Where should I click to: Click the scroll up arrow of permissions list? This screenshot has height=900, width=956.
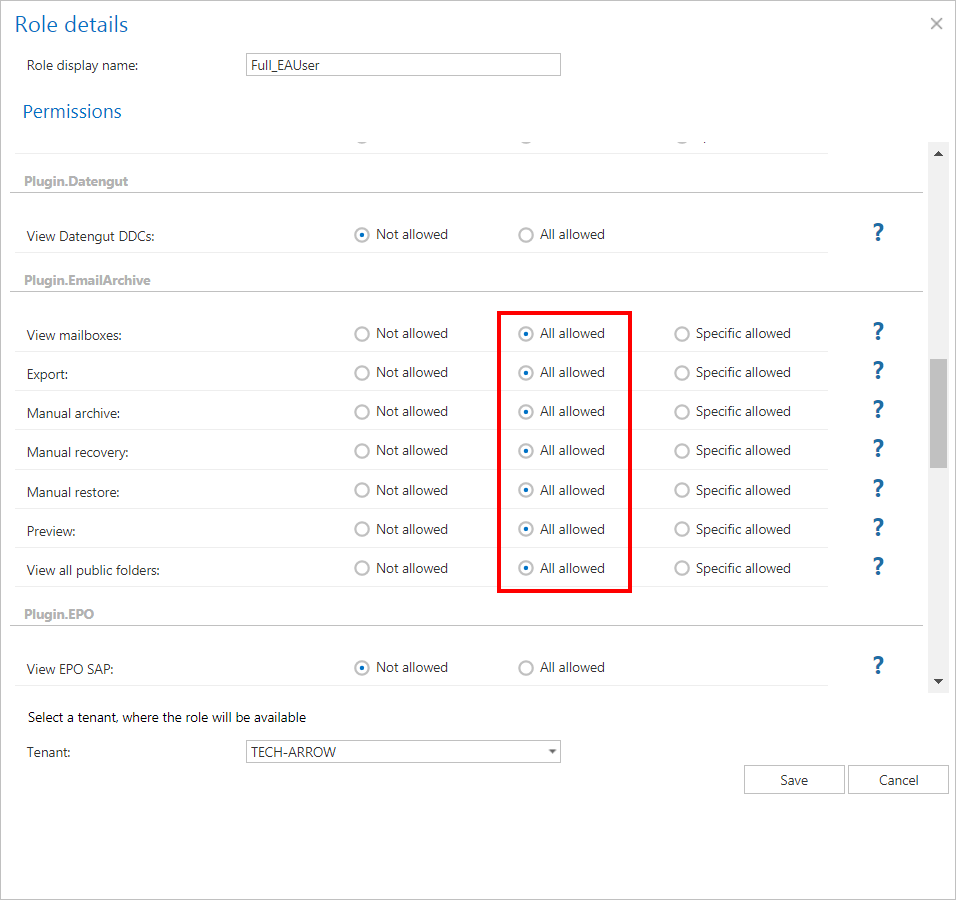click(938, 154)
